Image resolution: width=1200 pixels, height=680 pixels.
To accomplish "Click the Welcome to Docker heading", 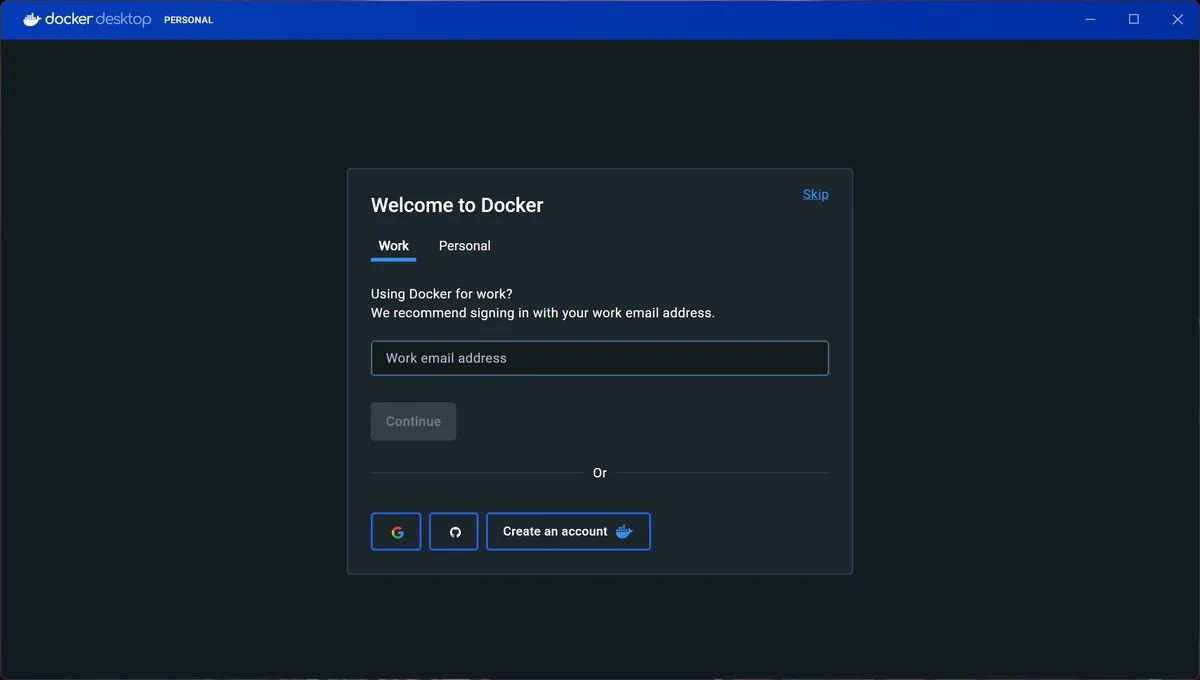I will [x=457, y=205].
